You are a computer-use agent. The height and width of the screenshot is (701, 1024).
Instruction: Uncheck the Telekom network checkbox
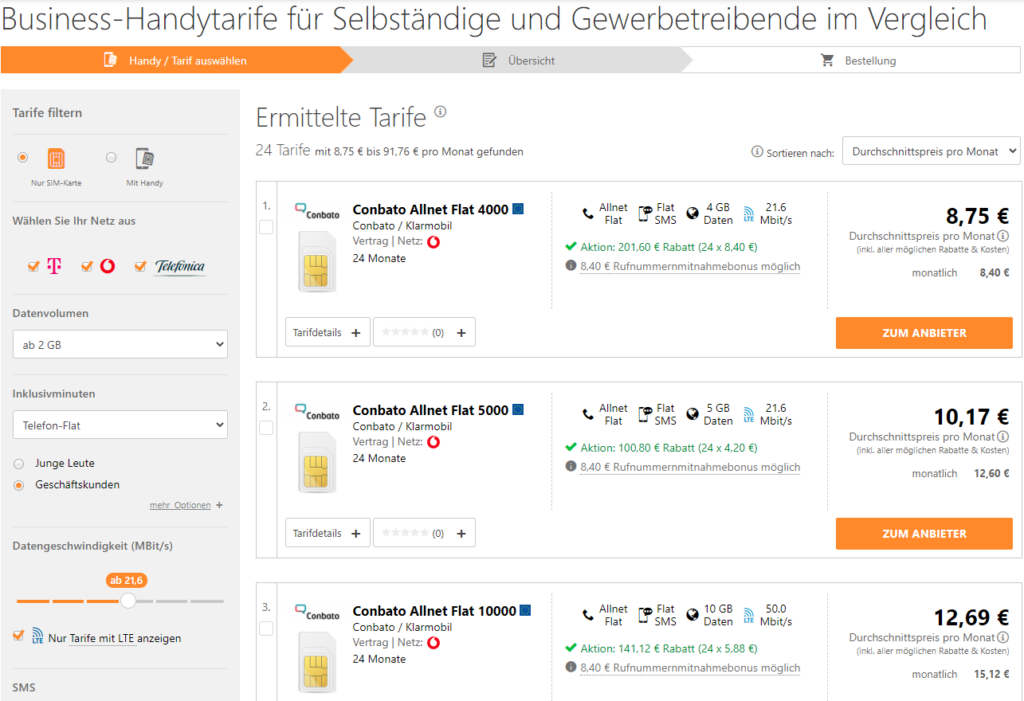(x=33, y=266)
